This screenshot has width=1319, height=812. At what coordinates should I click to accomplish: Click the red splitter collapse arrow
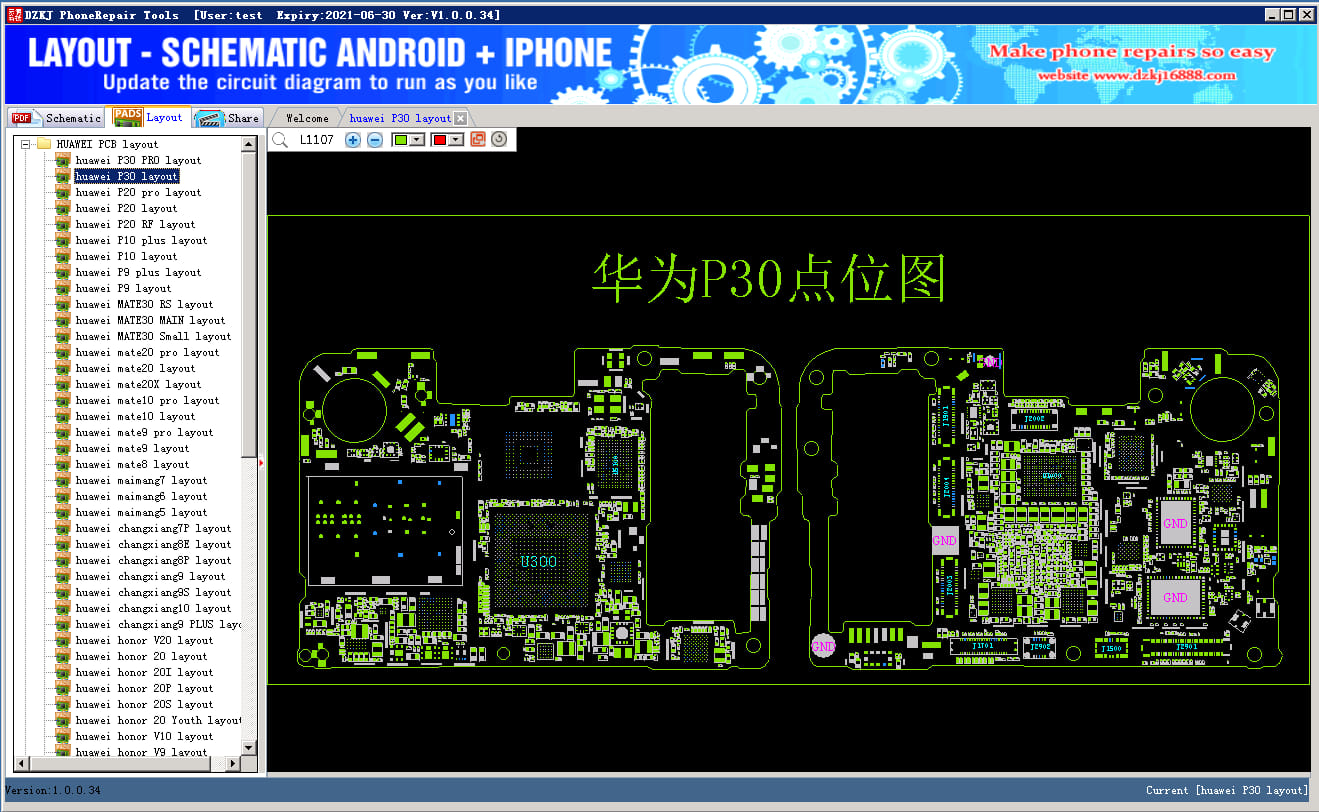point(261,463)
